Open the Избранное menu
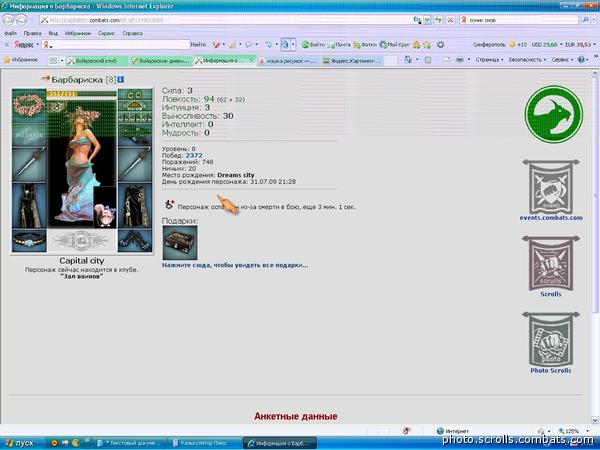The width and height of the screenshot is (600, 450). click(78, 33)
